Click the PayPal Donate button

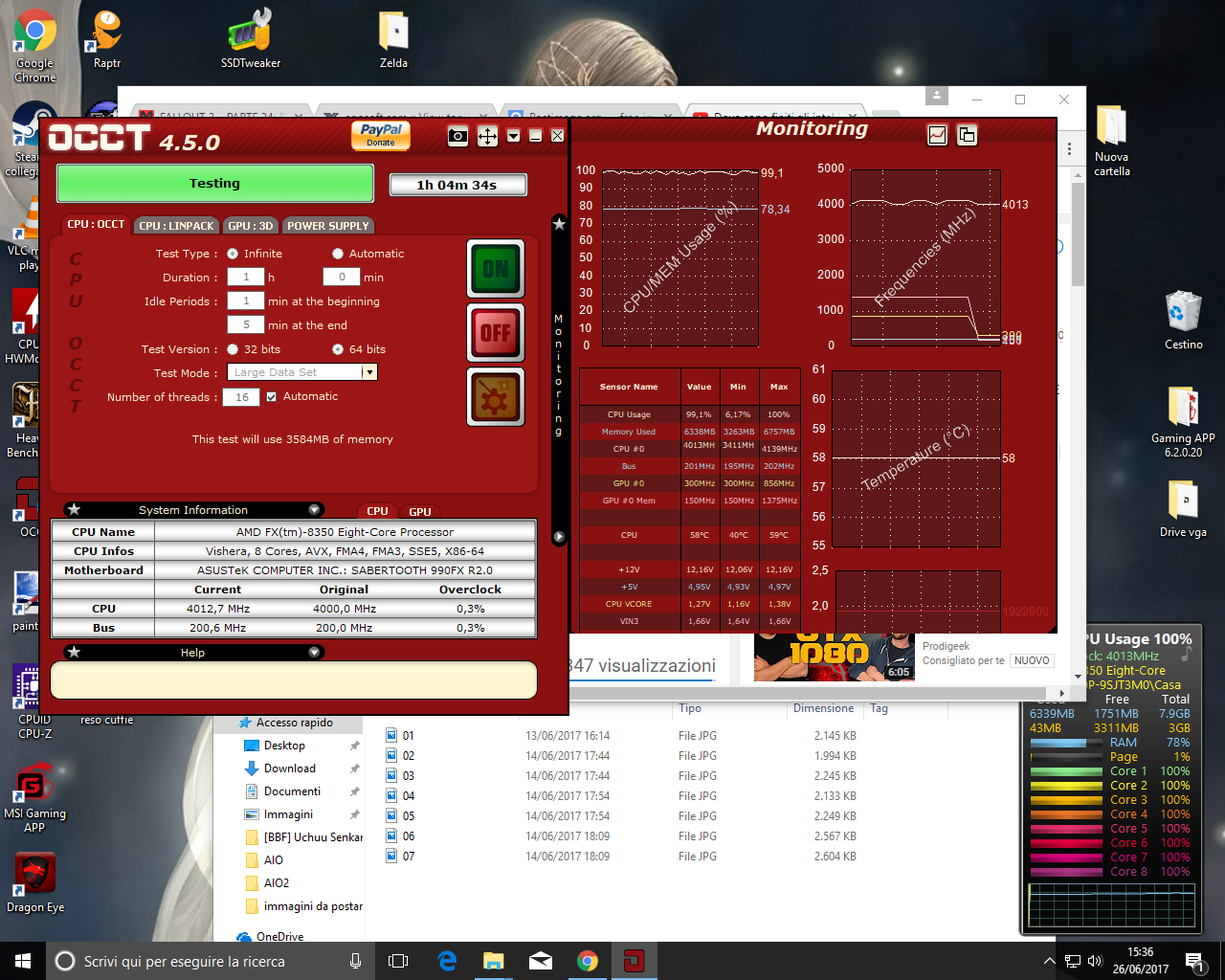tap(381, 135)
